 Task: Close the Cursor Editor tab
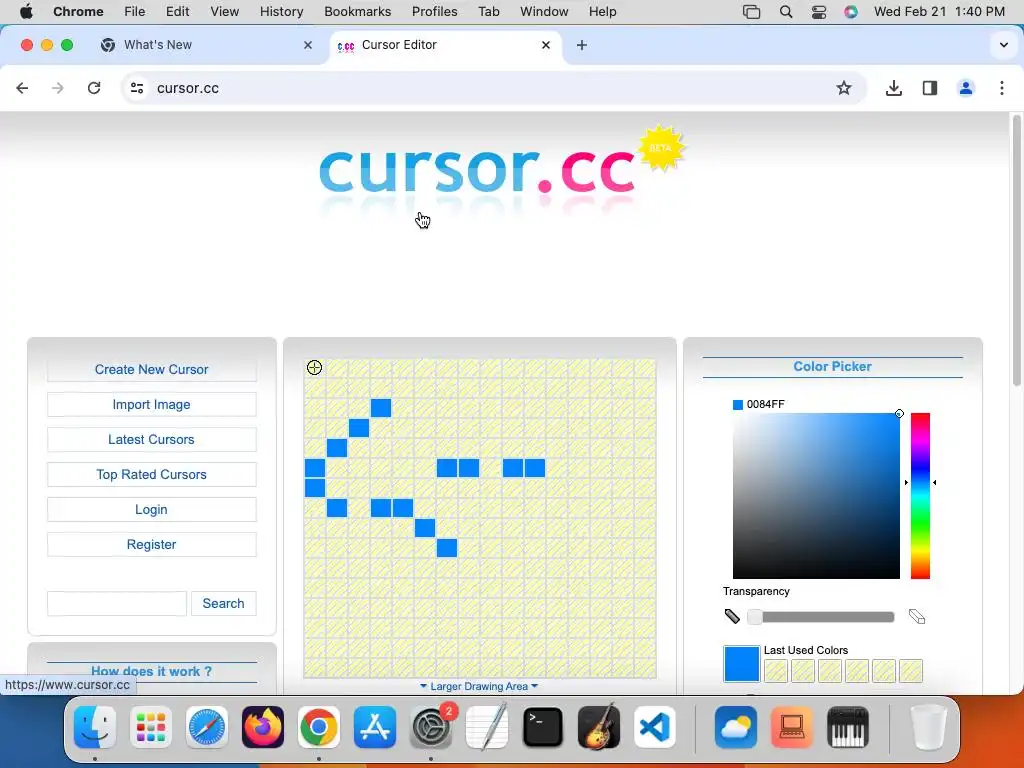pyautogui.click(x=546, y=45)
